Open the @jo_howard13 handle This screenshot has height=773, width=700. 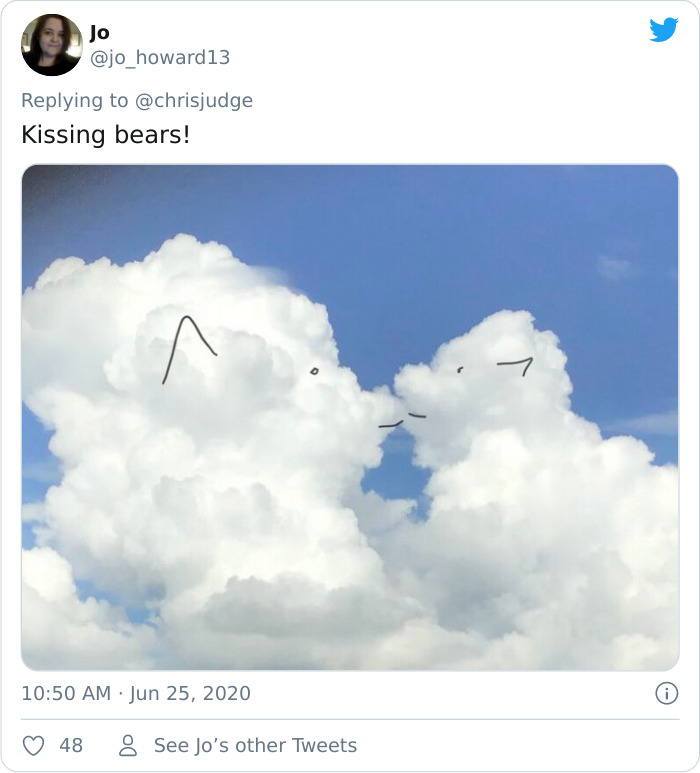[x=160, y=58]
